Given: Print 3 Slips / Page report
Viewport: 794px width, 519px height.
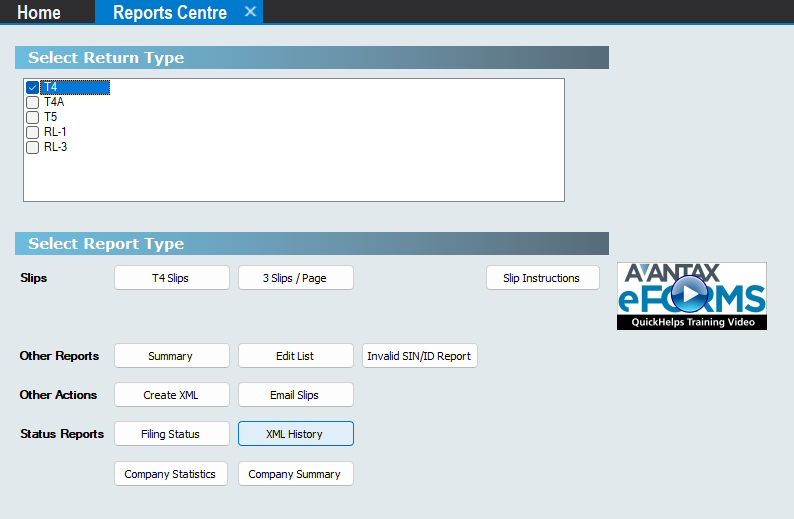Looking at the screenshot, I should tap(295, 278).
